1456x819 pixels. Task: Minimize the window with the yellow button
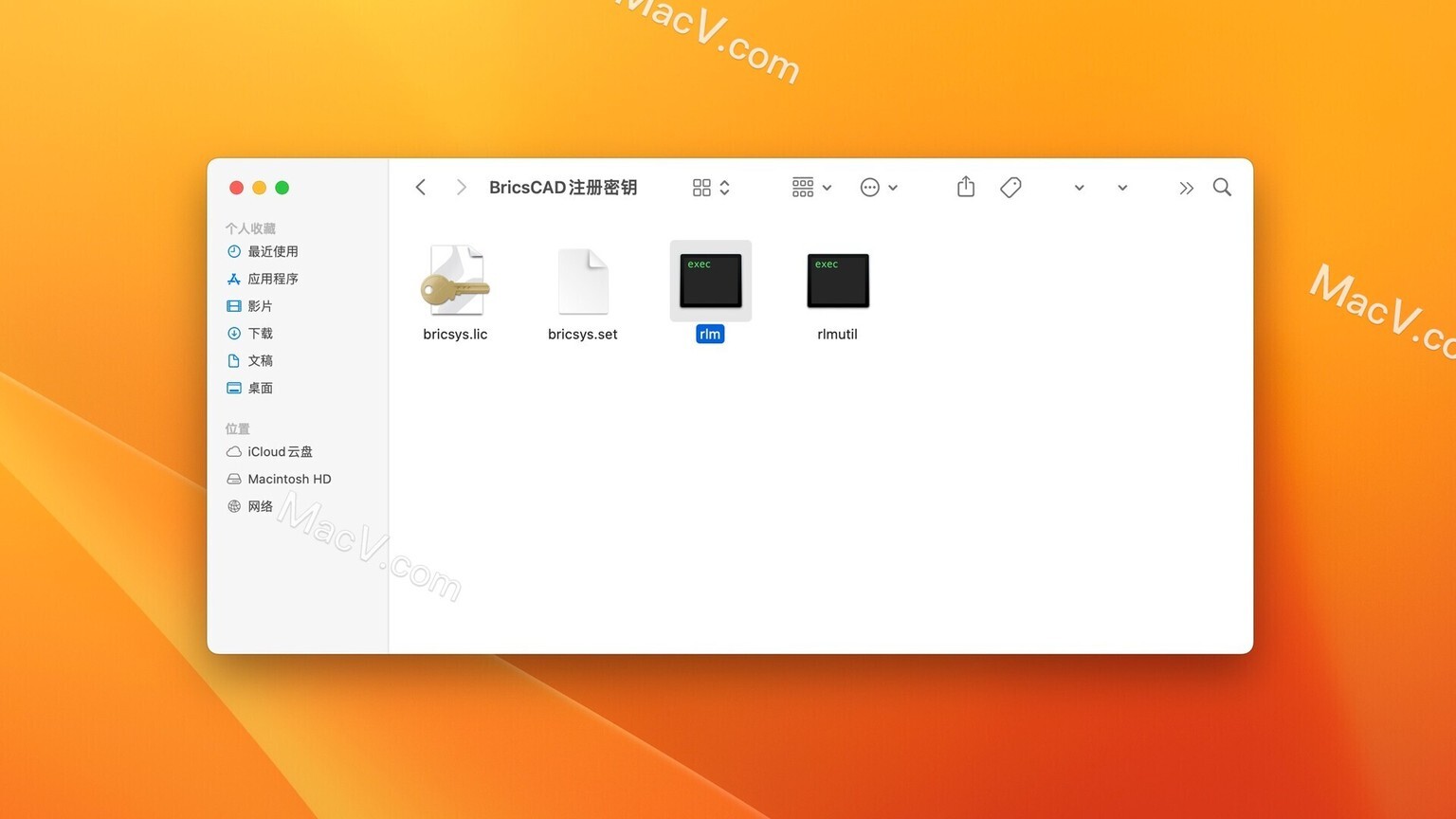[260, 188]
